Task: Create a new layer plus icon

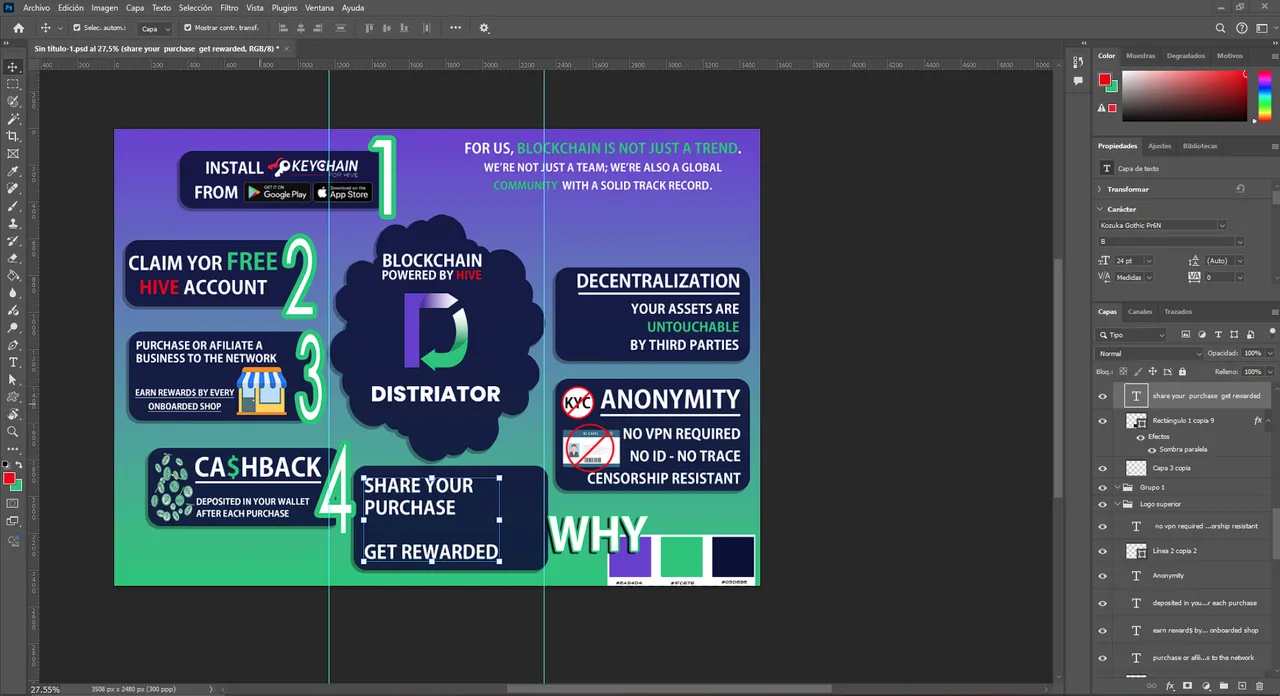Action: (x=1242, y=686)
